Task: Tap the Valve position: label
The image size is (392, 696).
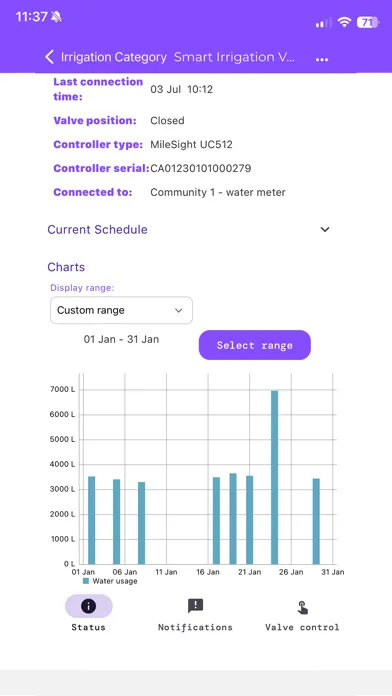Action: (95, 121)
